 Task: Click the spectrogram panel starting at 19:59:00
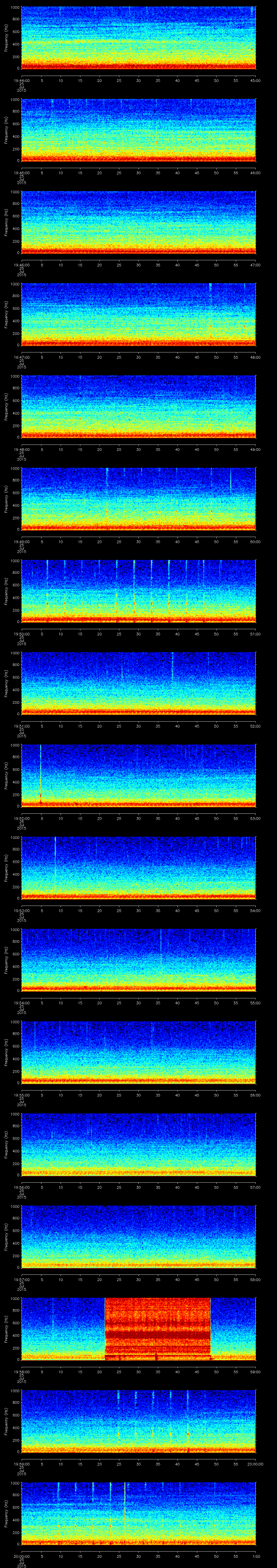139,1421
